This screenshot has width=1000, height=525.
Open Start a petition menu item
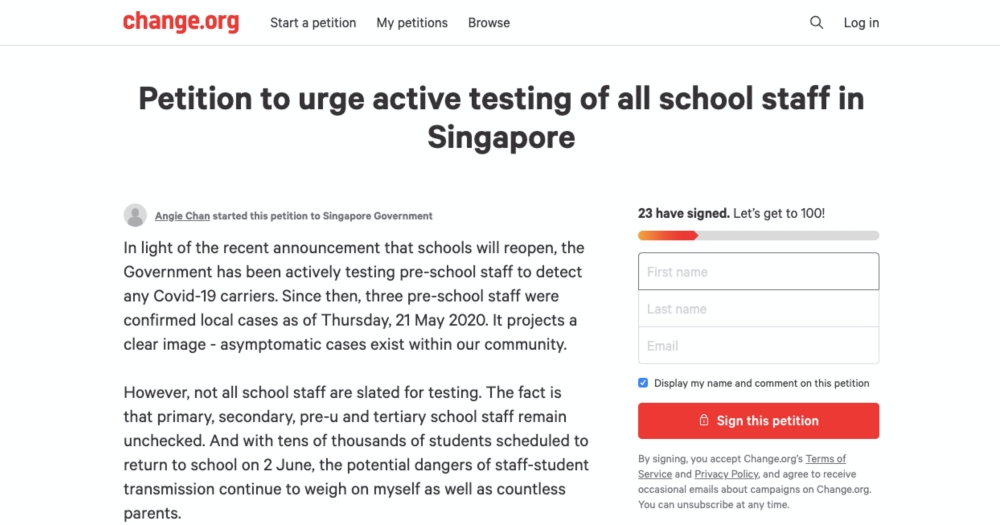point(313,23)
